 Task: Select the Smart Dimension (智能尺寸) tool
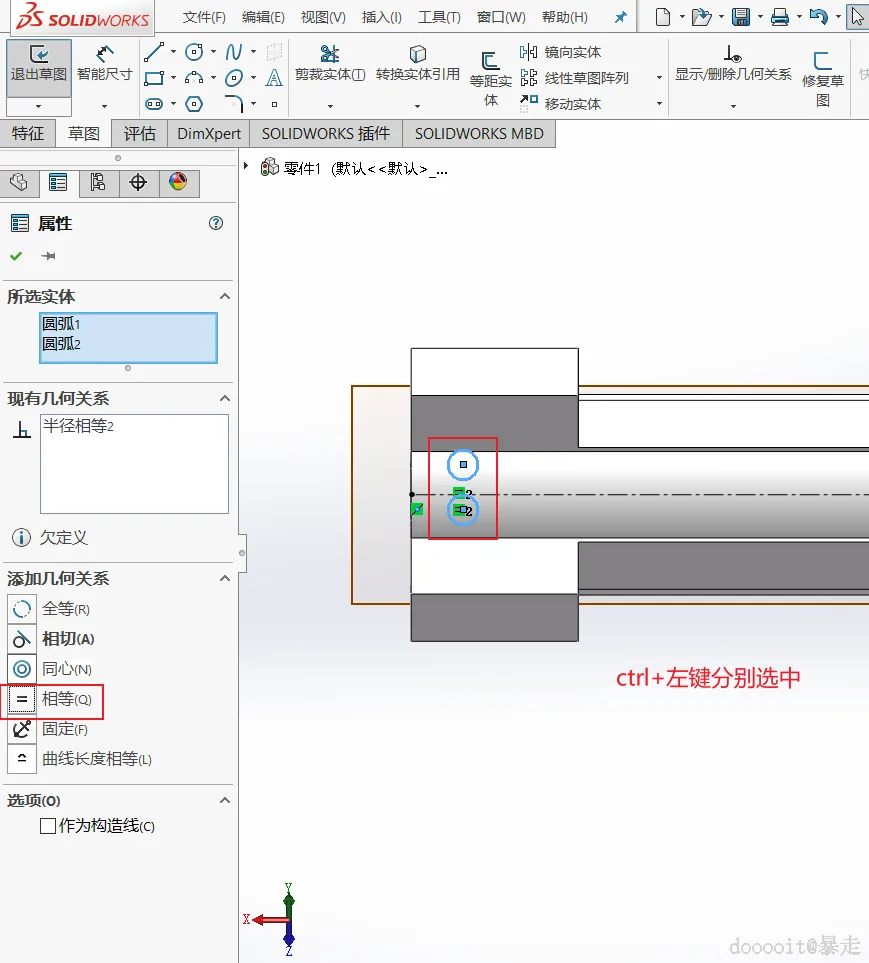click(x=104, y=64)
